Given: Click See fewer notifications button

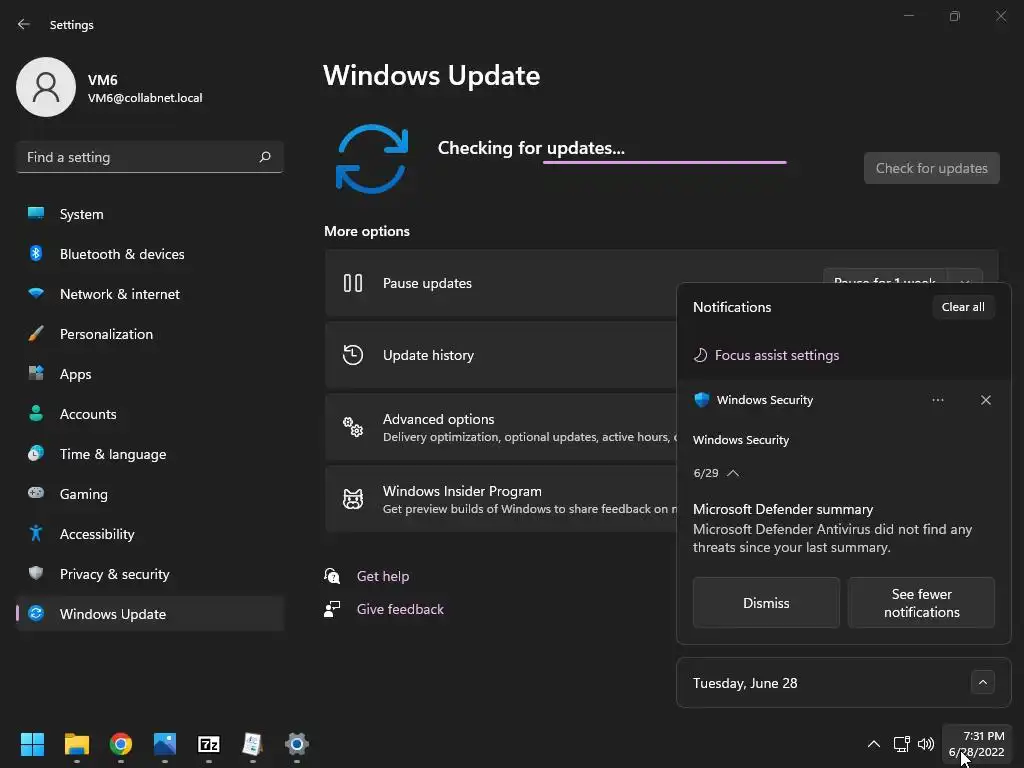Looking at the screenshot, I should point(921,603).
